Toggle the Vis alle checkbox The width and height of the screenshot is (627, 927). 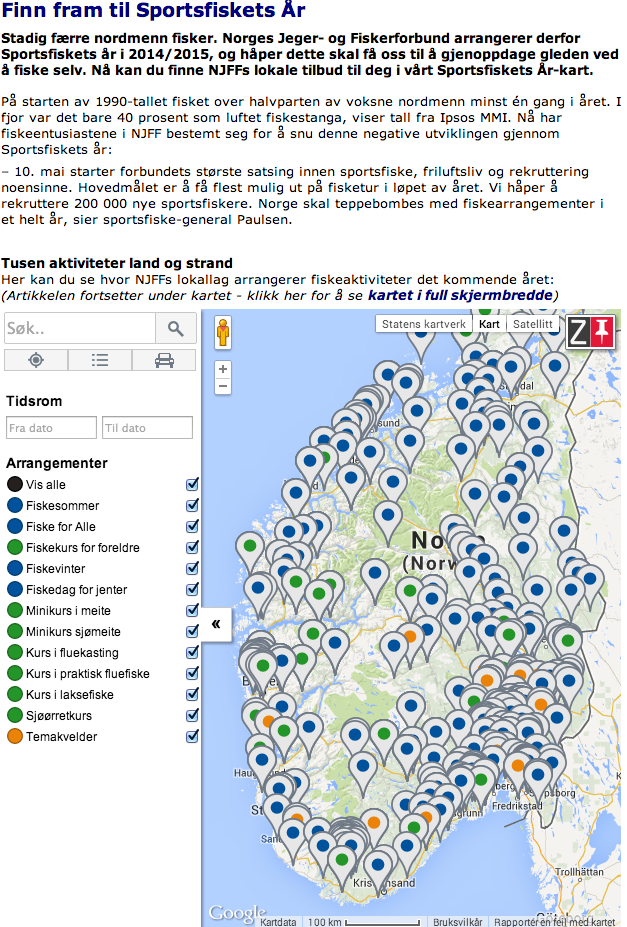[x=192, y=484]
